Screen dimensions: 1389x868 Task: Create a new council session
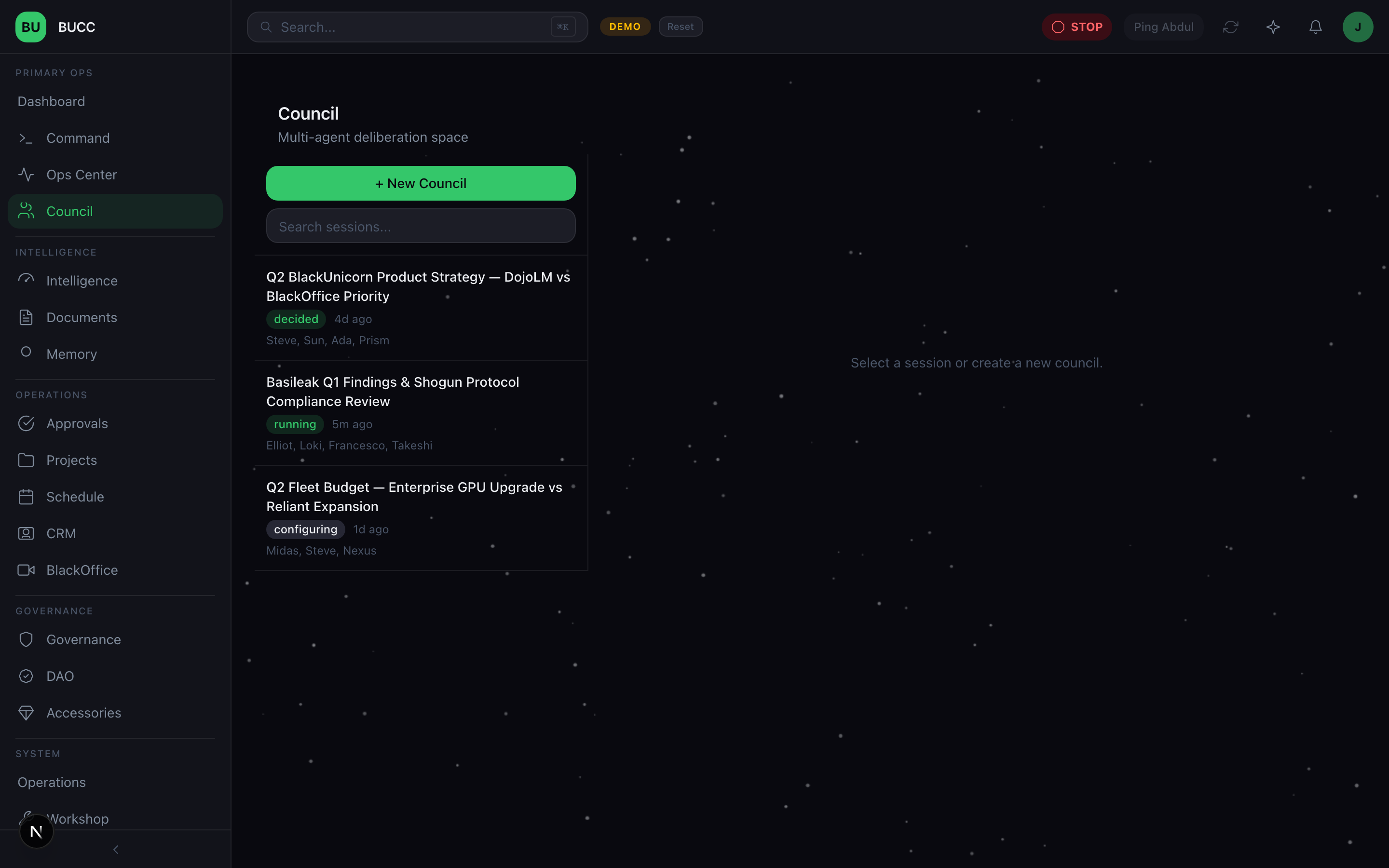click(421, 183)
